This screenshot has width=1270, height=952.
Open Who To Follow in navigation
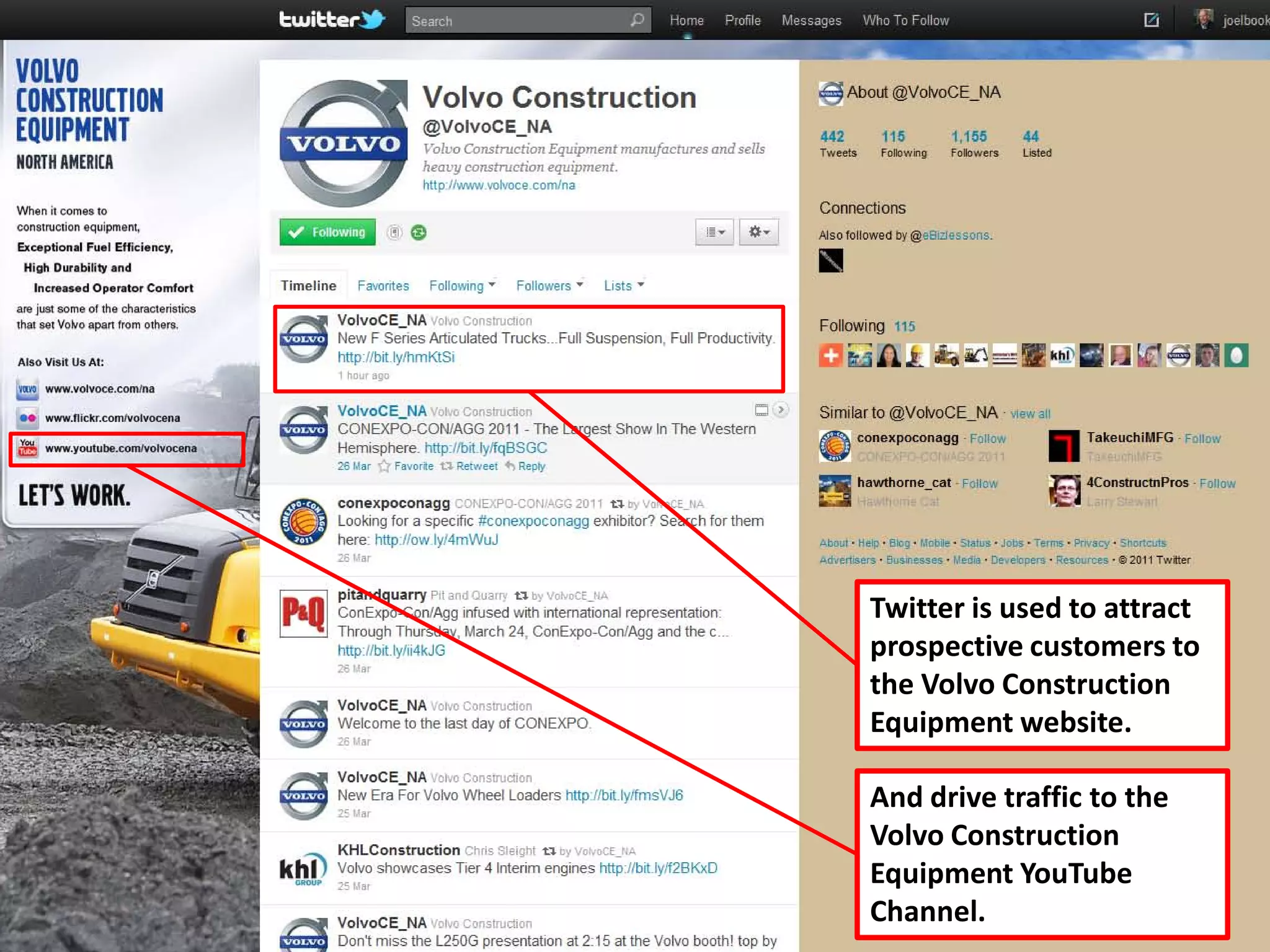click(905, 20)
